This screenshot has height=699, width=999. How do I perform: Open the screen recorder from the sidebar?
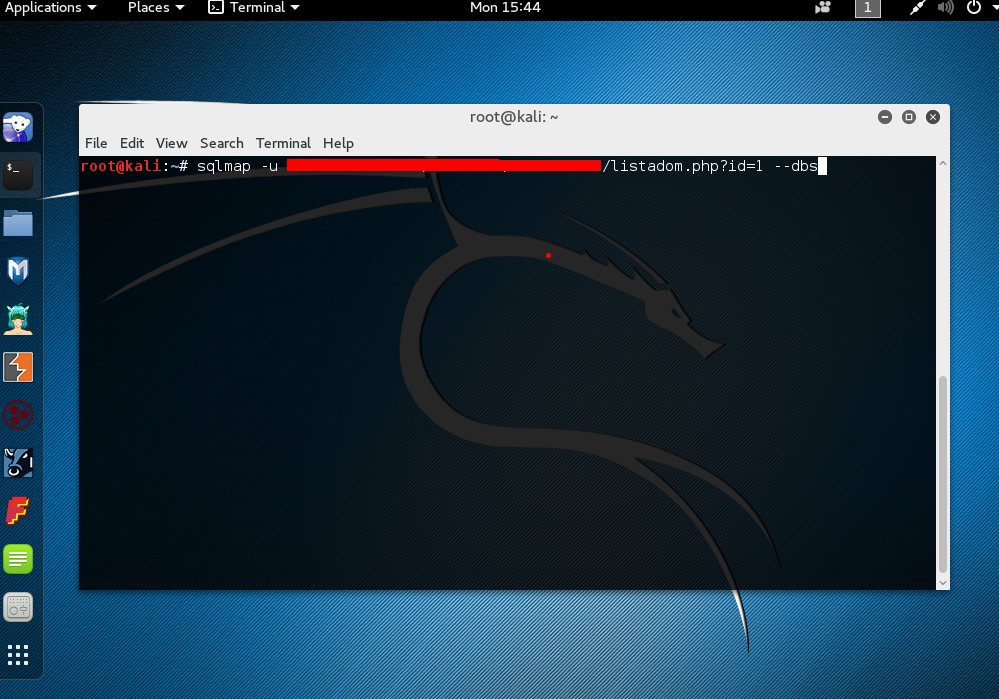[19, 606]
